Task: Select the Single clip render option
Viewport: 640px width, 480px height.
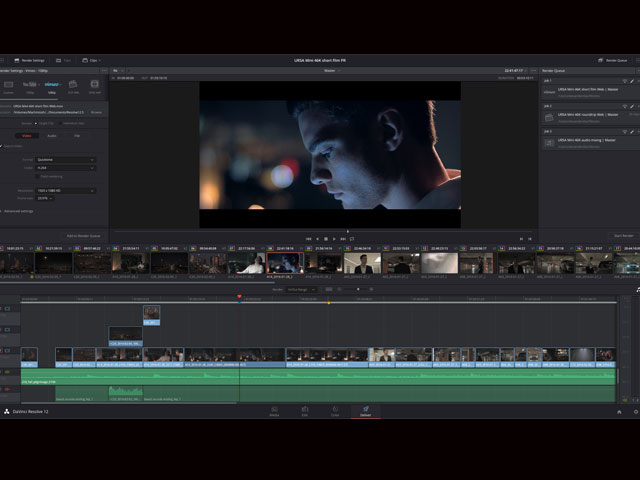Action: (x=44, y=123)
